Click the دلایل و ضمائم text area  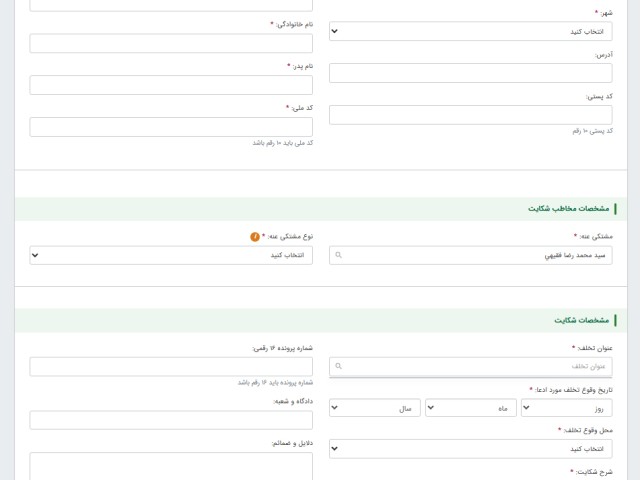[x=171, y=466]
